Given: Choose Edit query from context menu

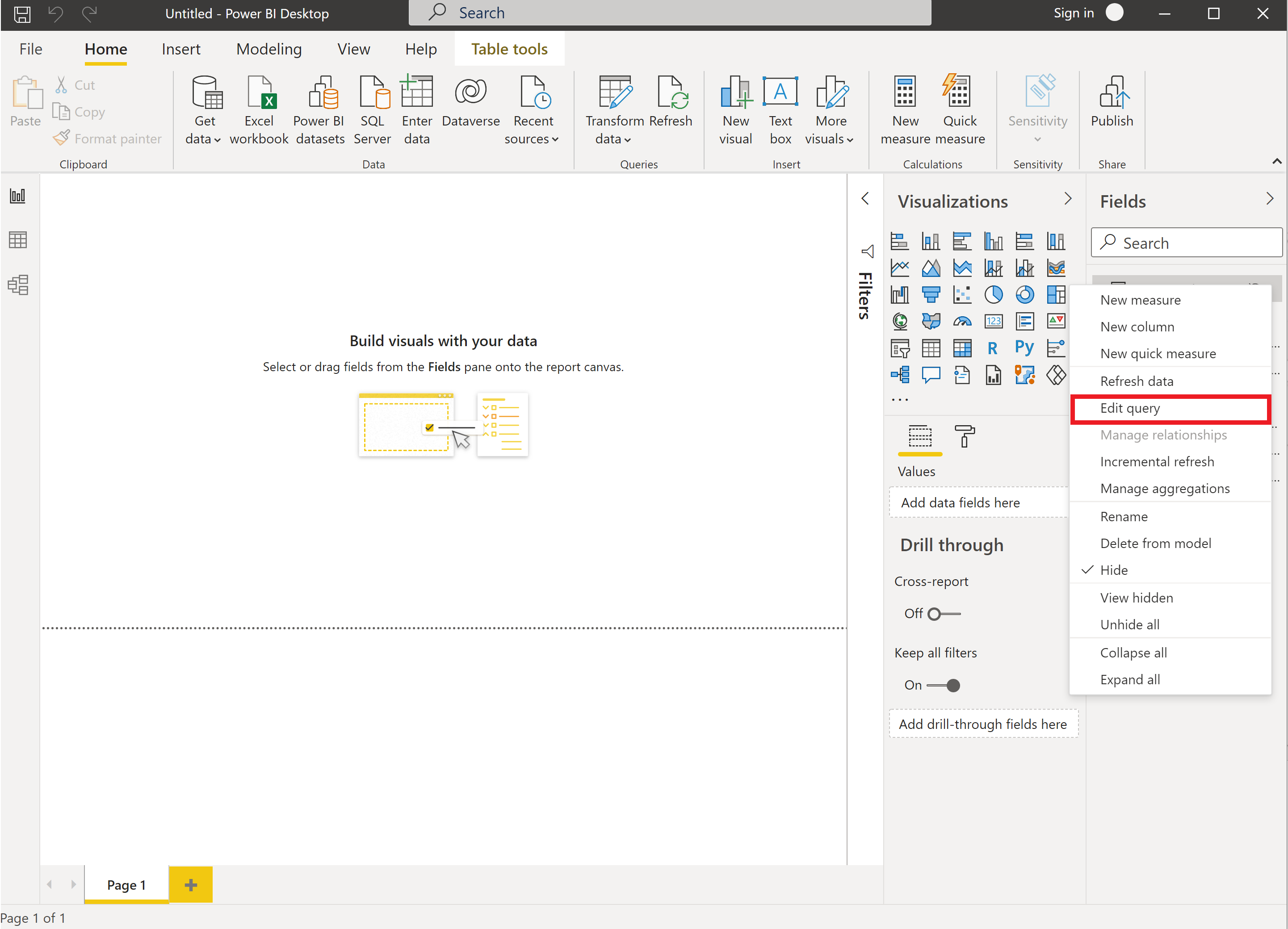Looking at the screenshot, I should pos(1129,408).
